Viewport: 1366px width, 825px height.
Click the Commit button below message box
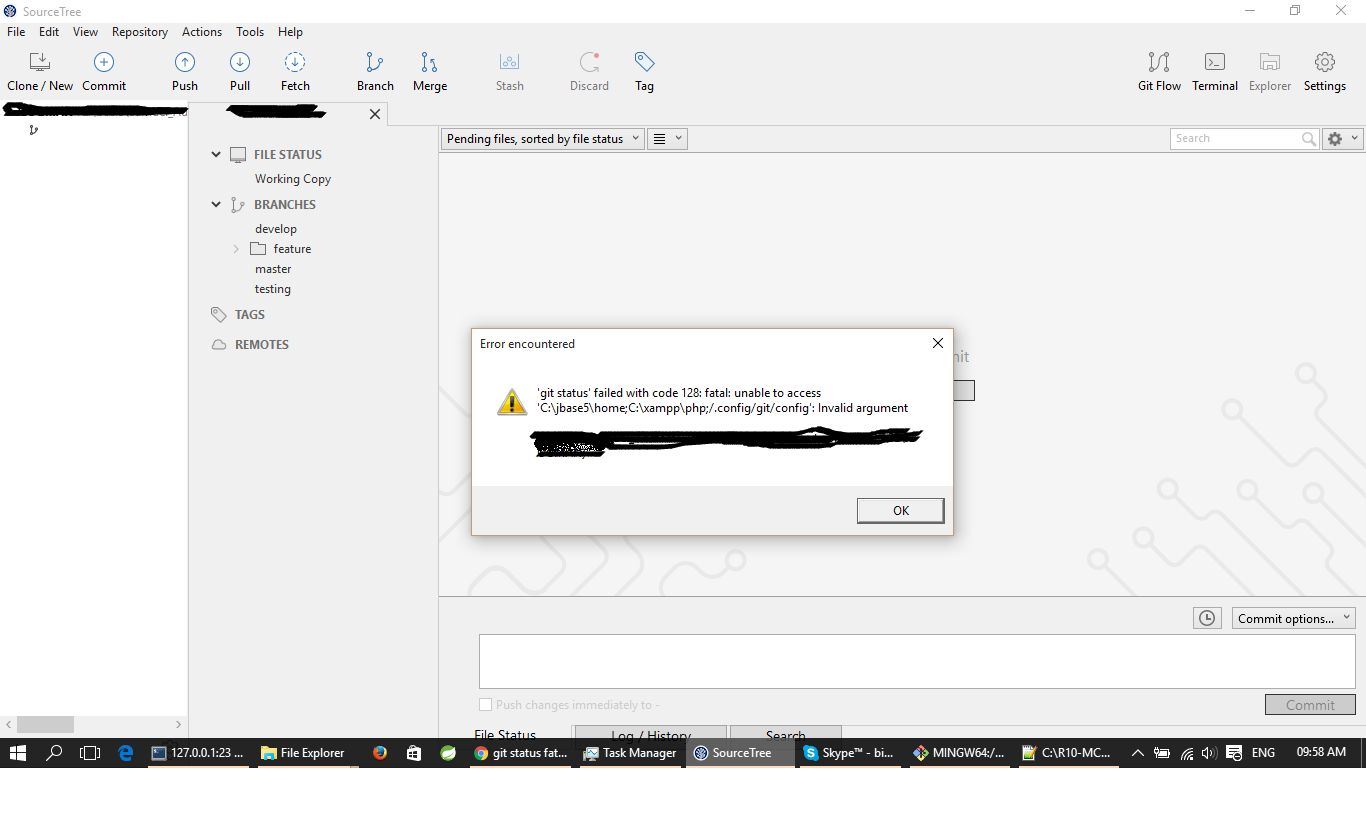(x=1310, y=705)
